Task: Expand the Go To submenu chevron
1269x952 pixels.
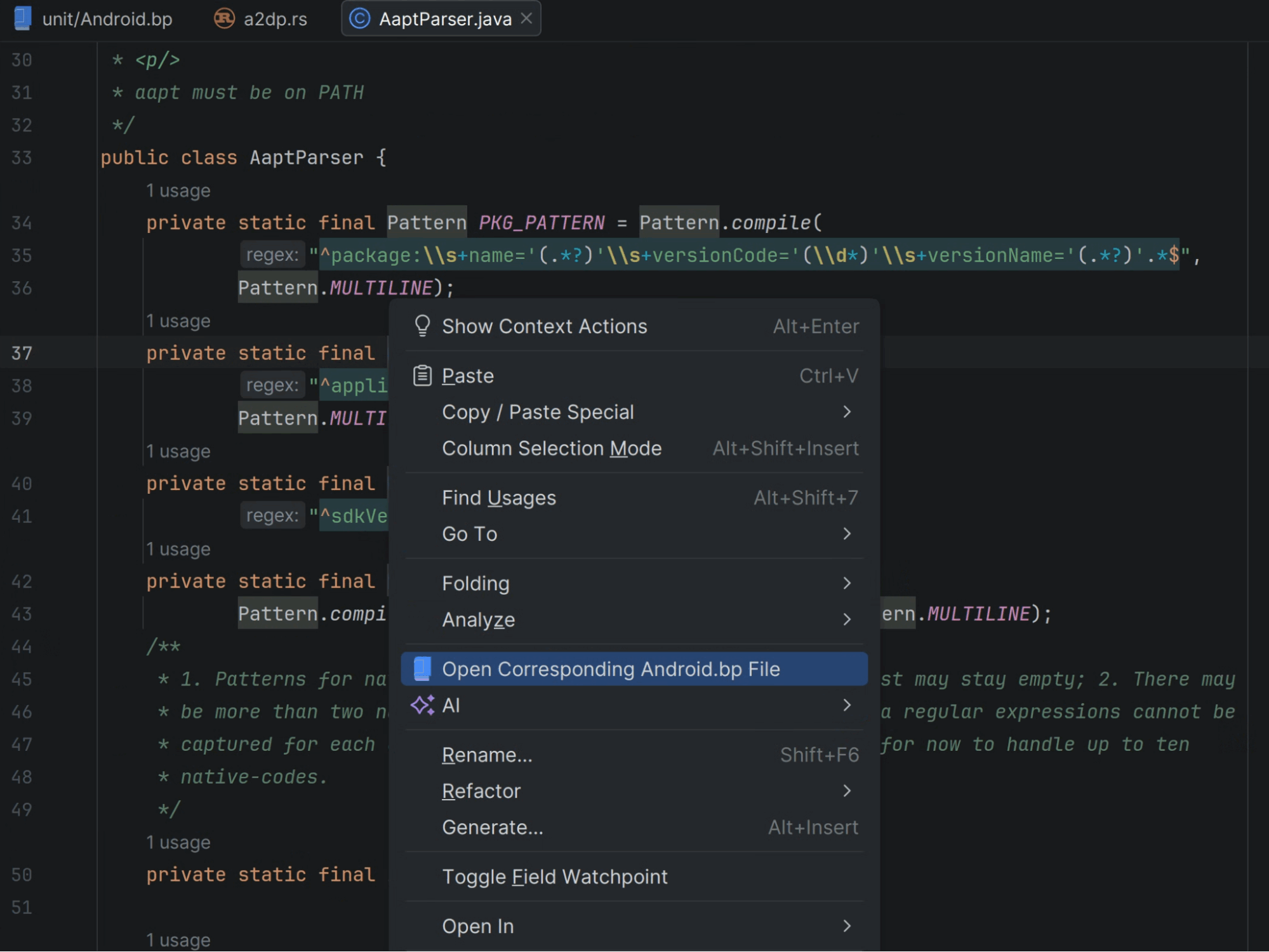Action: tap(846, 534)
